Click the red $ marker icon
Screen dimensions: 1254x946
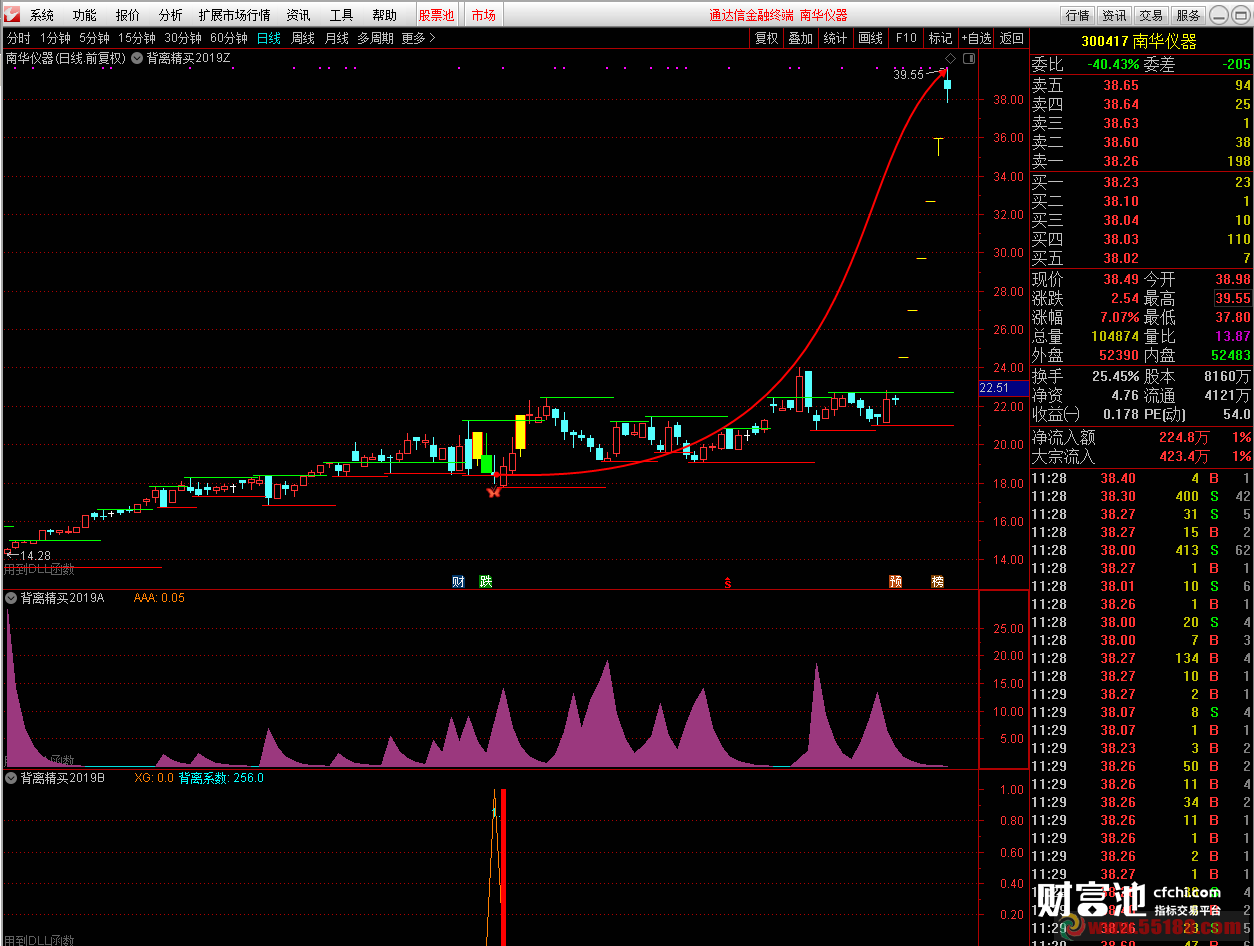728,583
